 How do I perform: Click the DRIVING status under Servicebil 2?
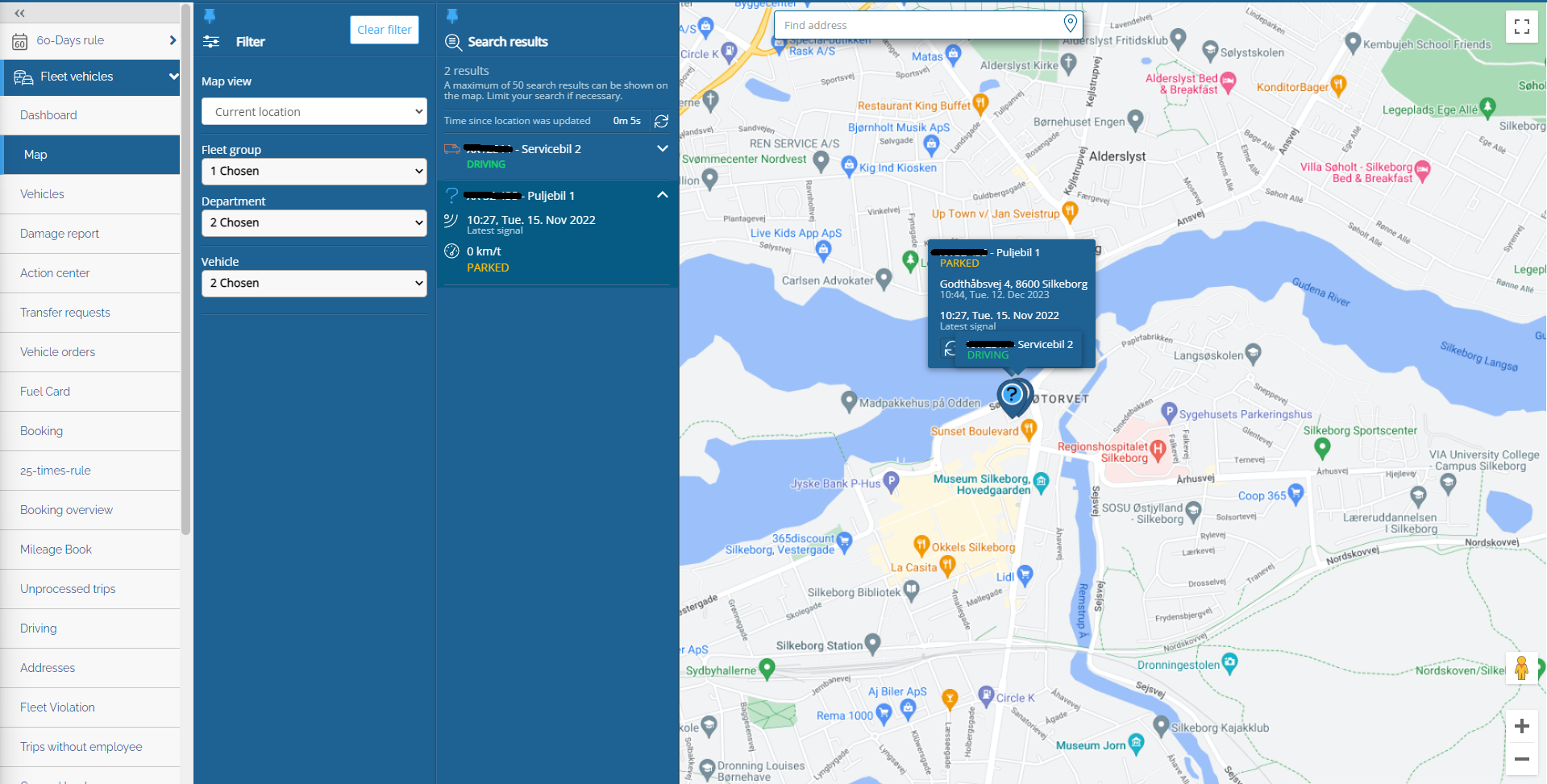[486, 164]
